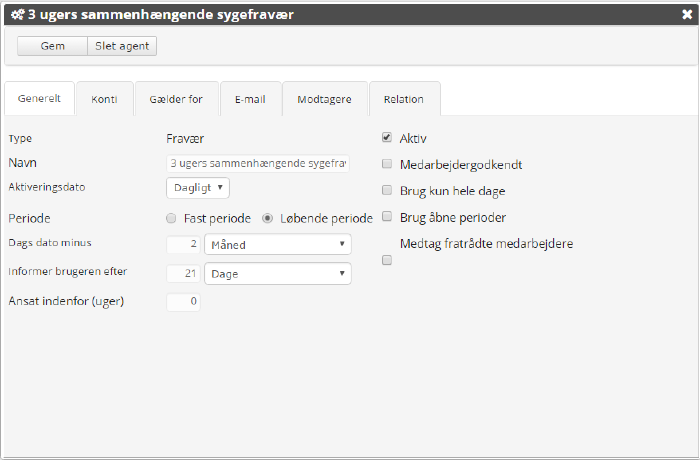
Task: Click the Slet agent button
Action: [122, 46]
